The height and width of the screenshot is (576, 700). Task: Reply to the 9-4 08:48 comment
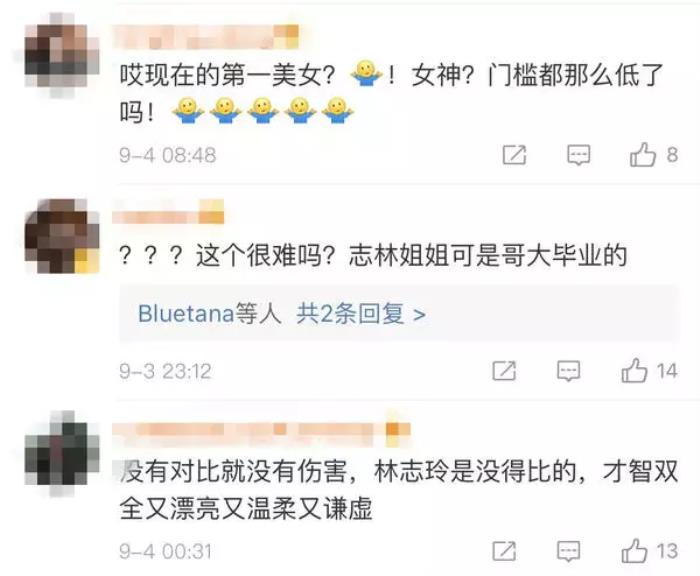pyautogui.click(x=579, y=155)
